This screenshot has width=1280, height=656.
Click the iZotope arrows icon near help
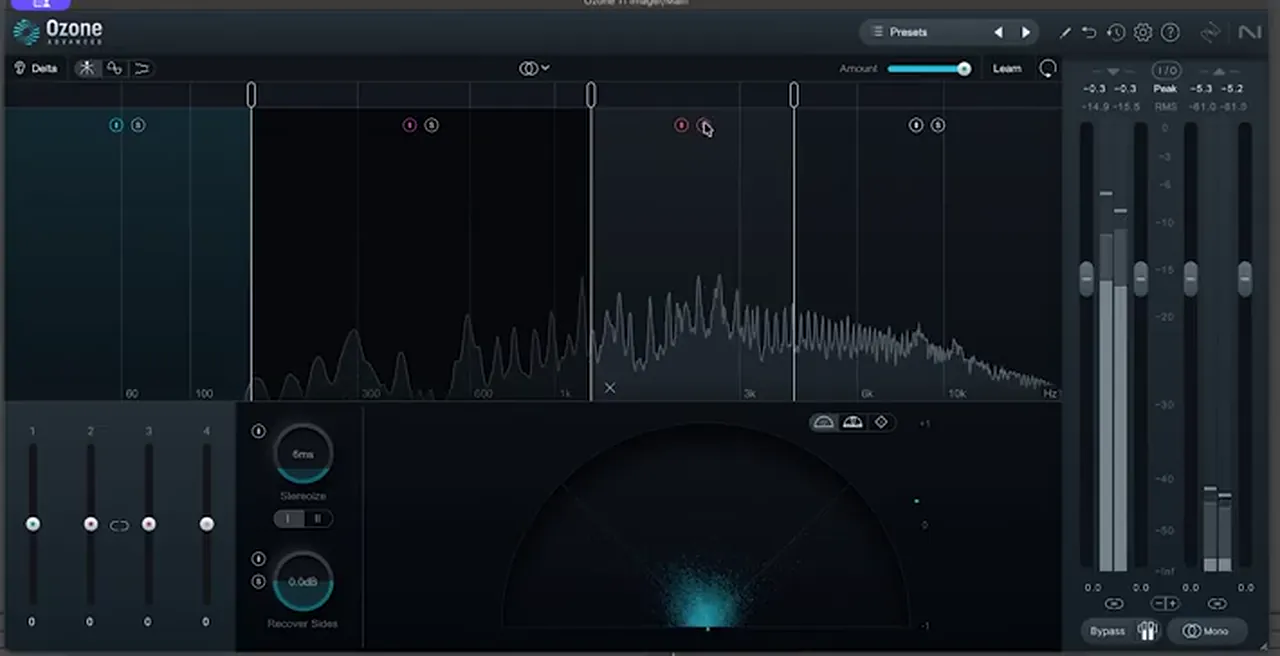coord(1210,33)
